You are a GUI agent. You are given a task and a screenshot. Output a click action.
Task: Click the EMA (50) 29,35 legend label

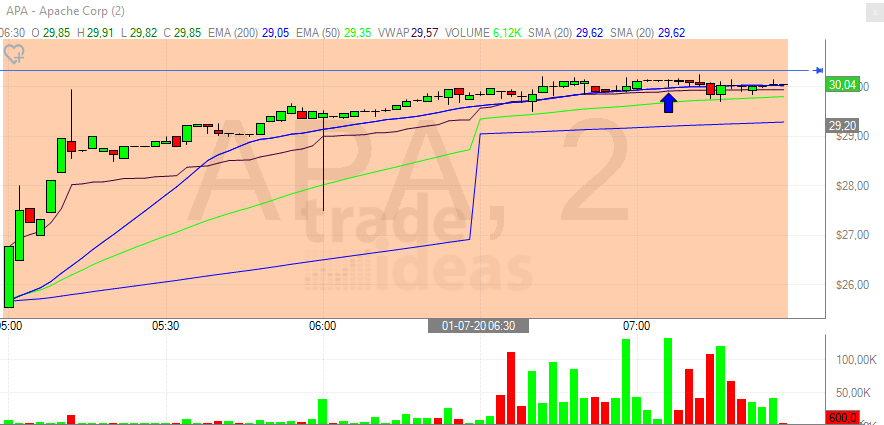pyautogui.click(x=332, y=33)
